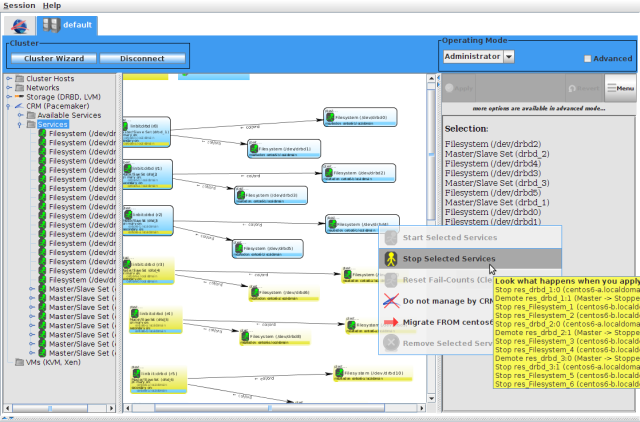
Task: Click the Migrate FROM red arrow icon
Action: click(x=390, y=322)
